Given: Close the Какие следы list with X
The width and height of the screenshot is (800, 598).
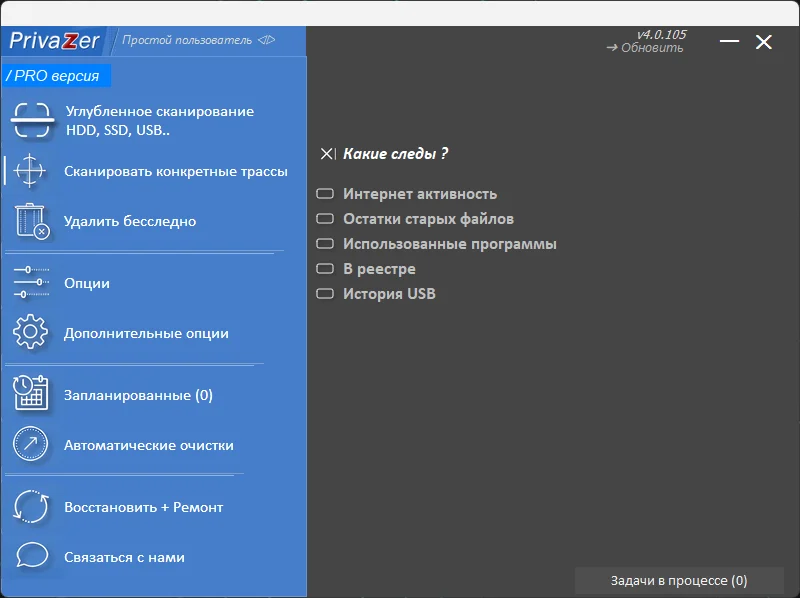Looking at the screenshot, I should point(327,154).
